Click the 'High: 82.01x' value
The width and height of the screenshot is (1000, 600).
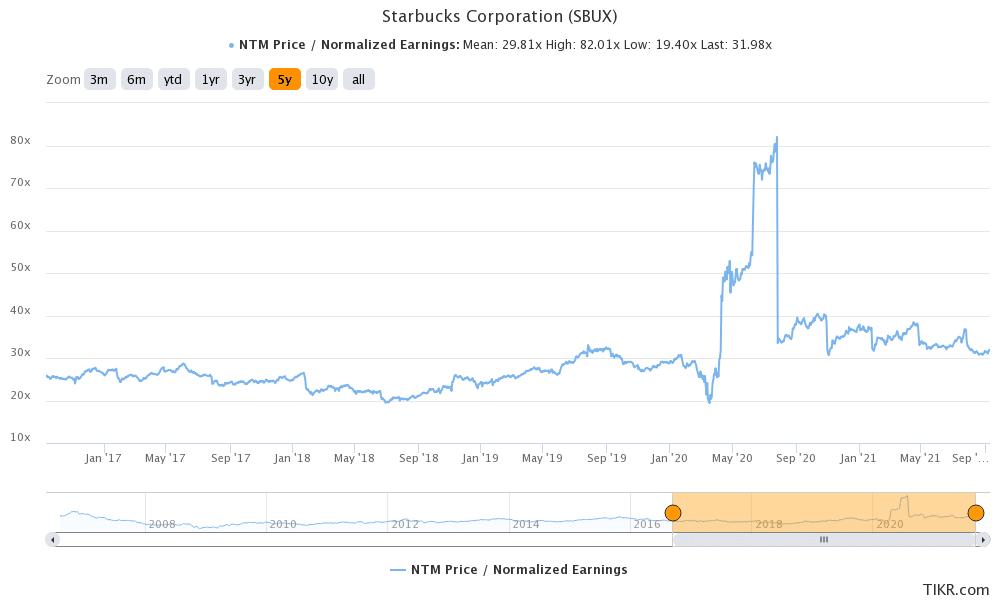[582, 45]
